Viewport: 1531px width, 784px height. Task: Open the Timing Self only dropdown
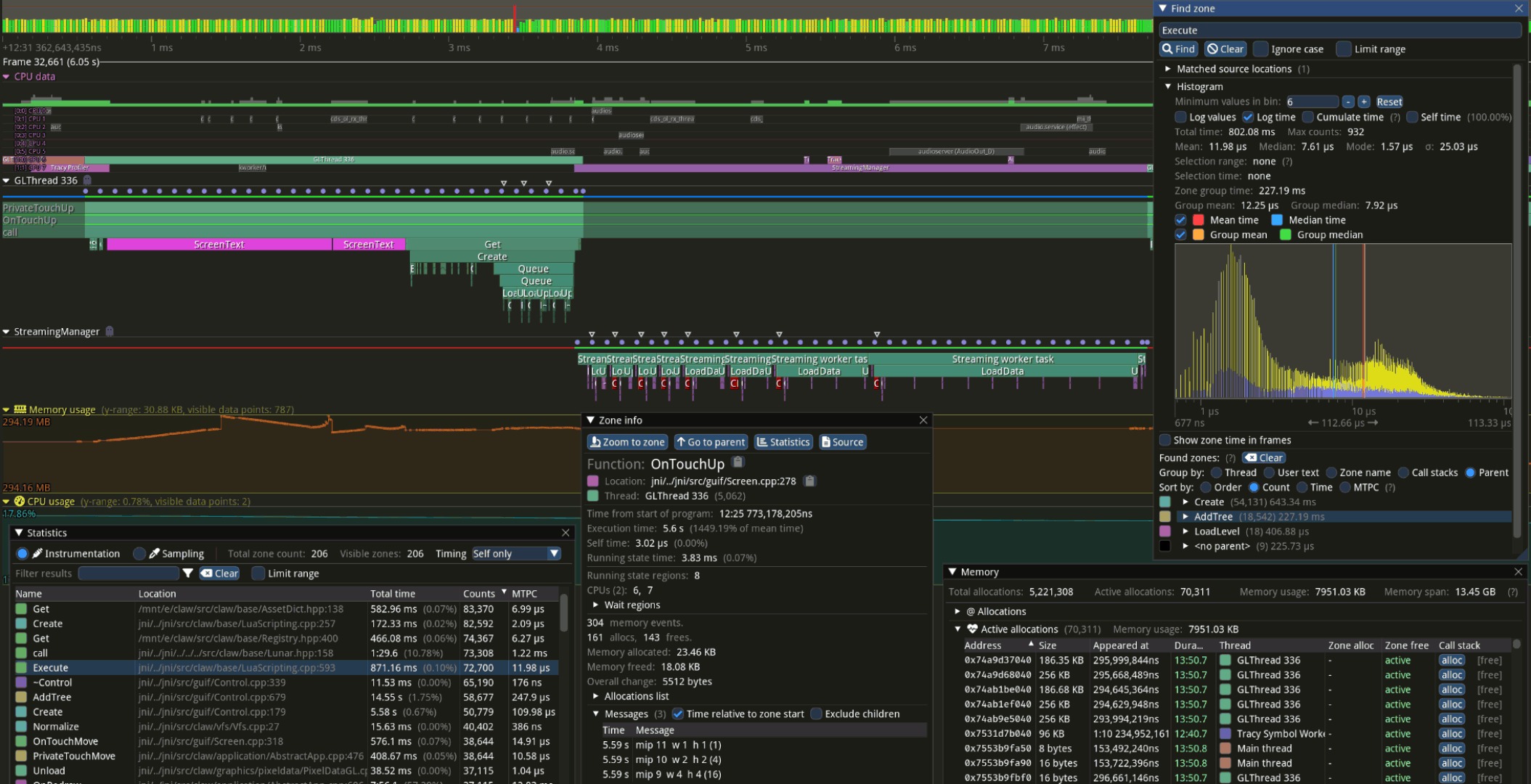[516, 554]
